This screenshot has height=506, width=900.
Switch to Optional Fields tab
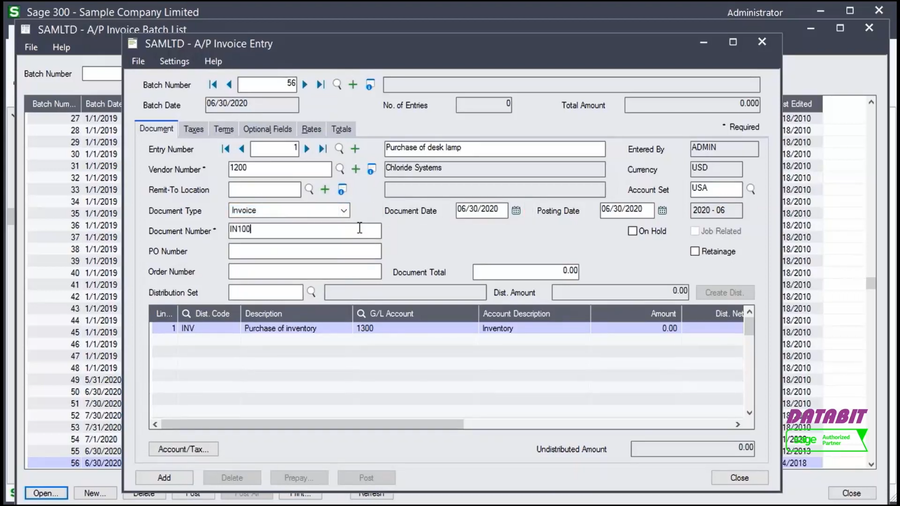pyautogui.click(x=267, y=129)
